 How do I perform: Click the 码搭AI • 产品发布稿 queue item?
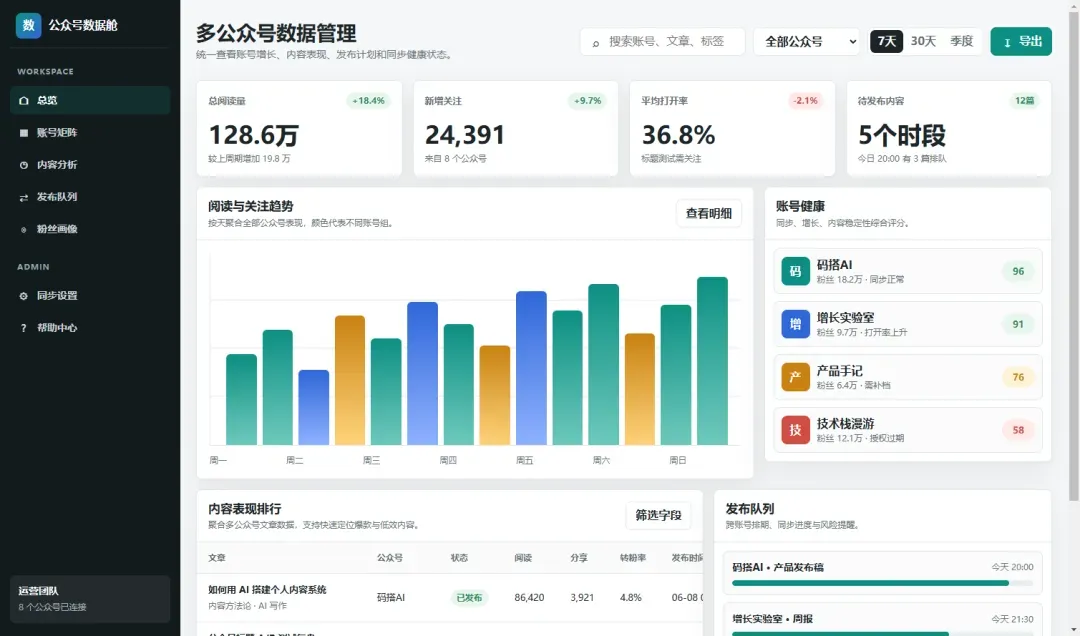tap(882, 573)
